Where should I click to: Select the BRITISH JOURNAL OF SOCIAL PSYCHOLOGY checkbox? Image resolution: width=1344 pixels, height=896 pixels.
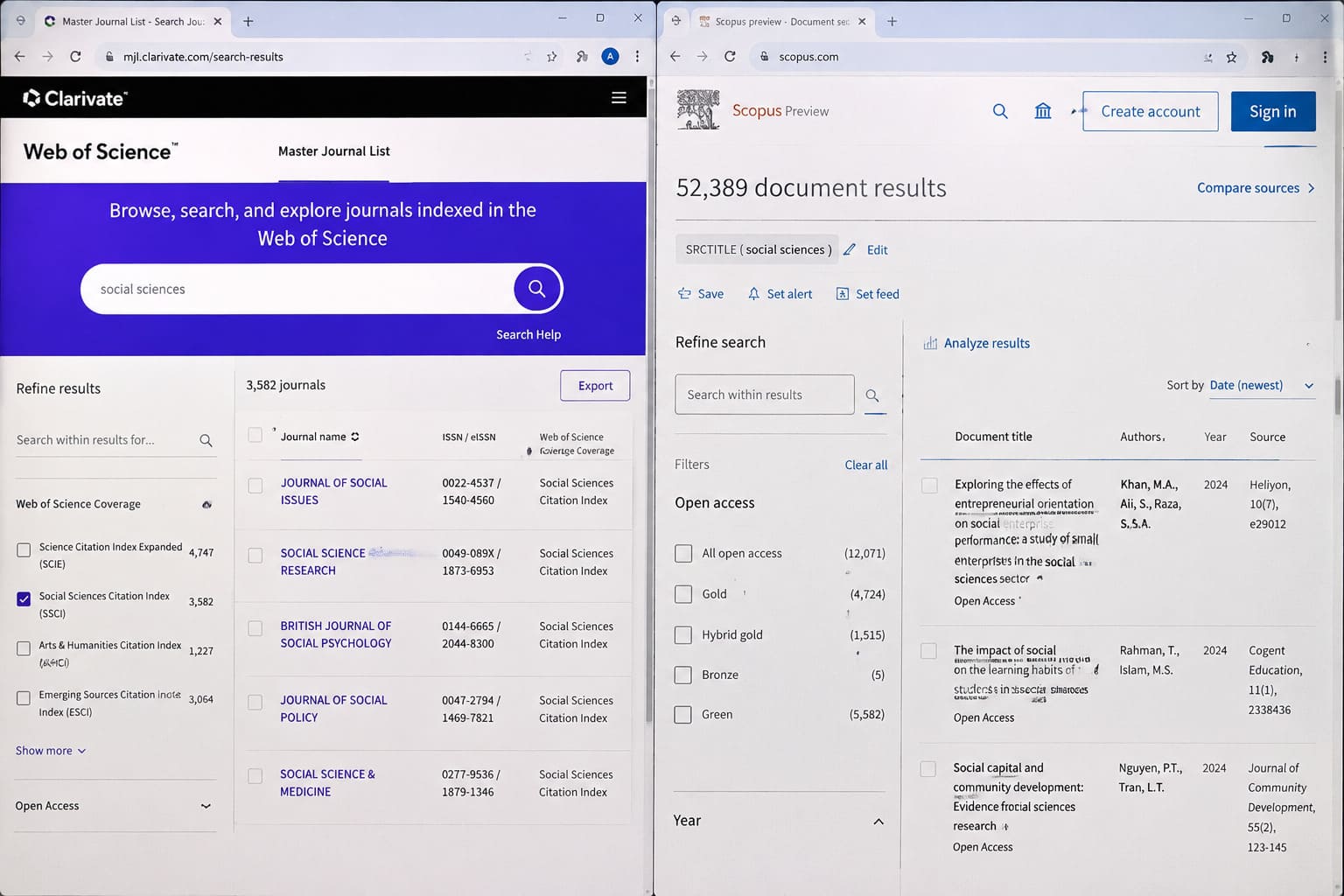[x=255, y=628]
